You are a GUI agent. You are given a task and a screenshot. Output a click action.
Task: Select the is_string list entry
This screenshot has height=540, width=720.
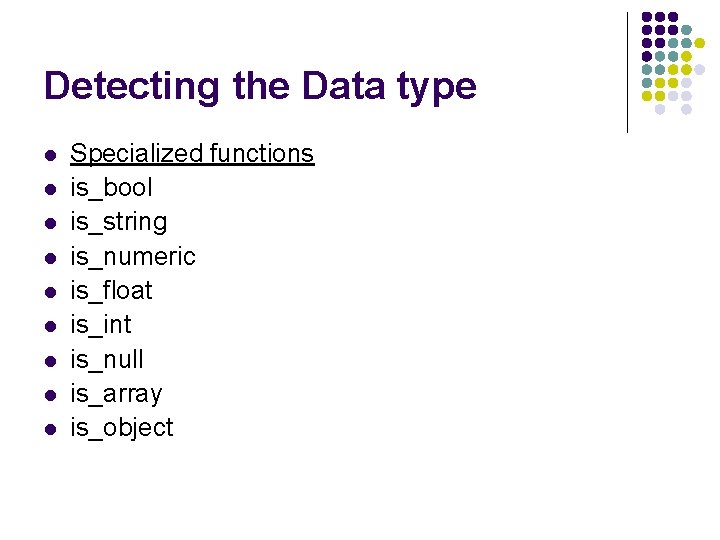(x=118, y=221)
